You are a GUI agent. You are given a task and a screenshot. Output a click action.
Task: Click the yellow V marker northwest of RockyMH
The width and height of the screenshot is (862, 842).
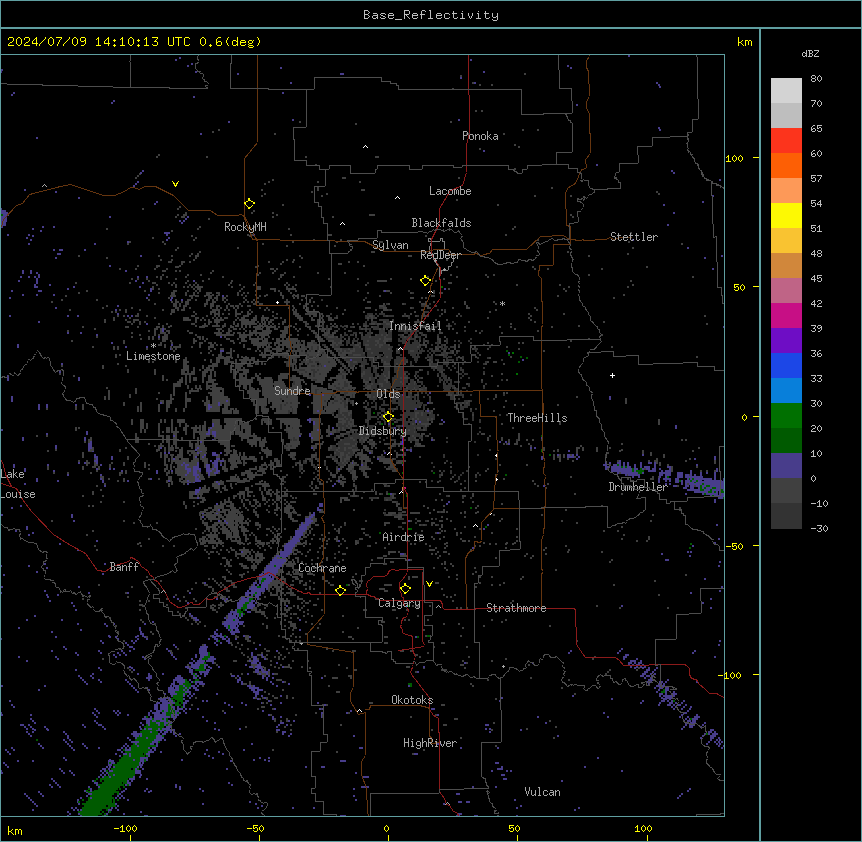click(x=175, y=184)
